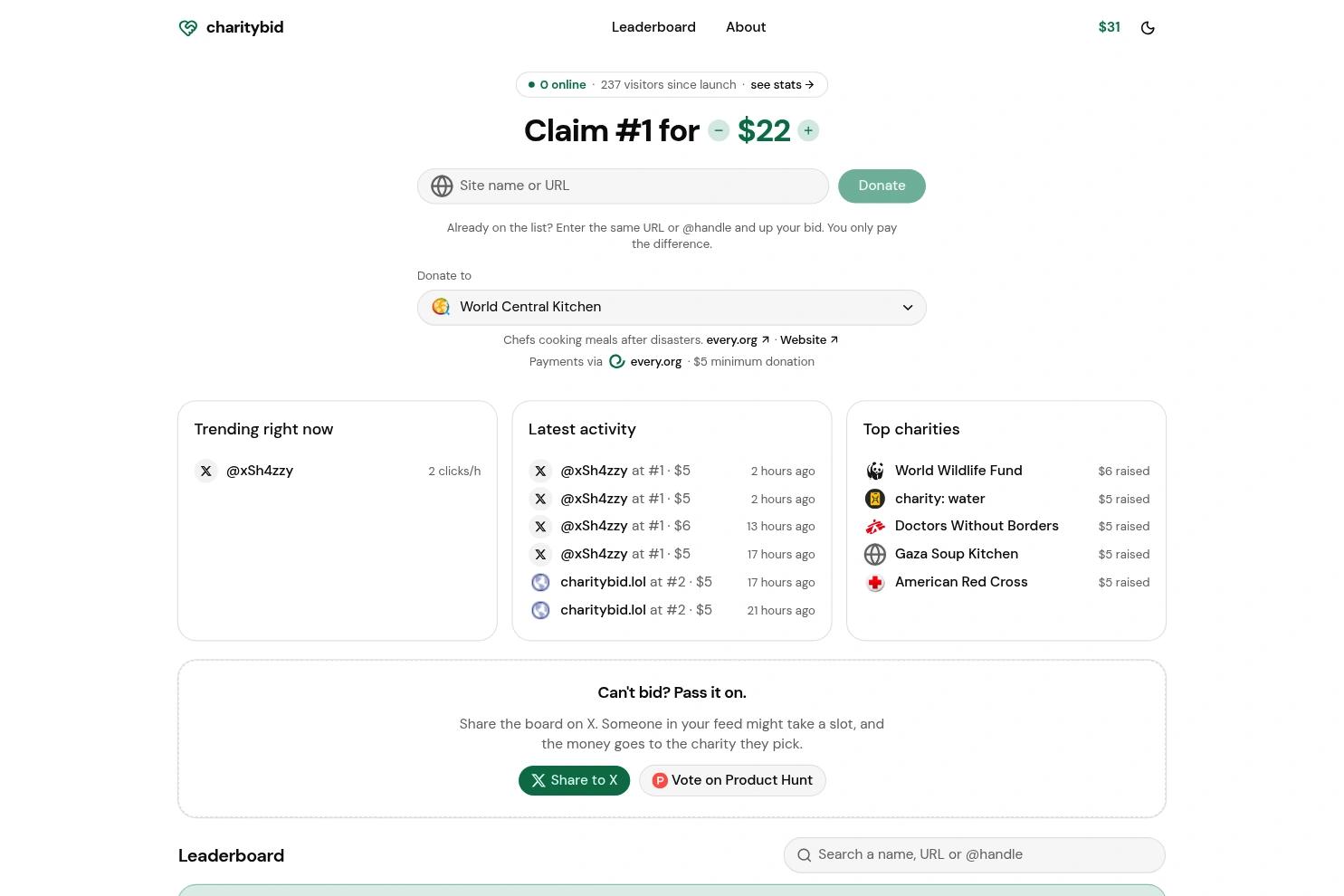Click X icon on @xSh4zzy 17 hours ago row
This screenshot has width=1344, height=896.
tap(540, 555)
